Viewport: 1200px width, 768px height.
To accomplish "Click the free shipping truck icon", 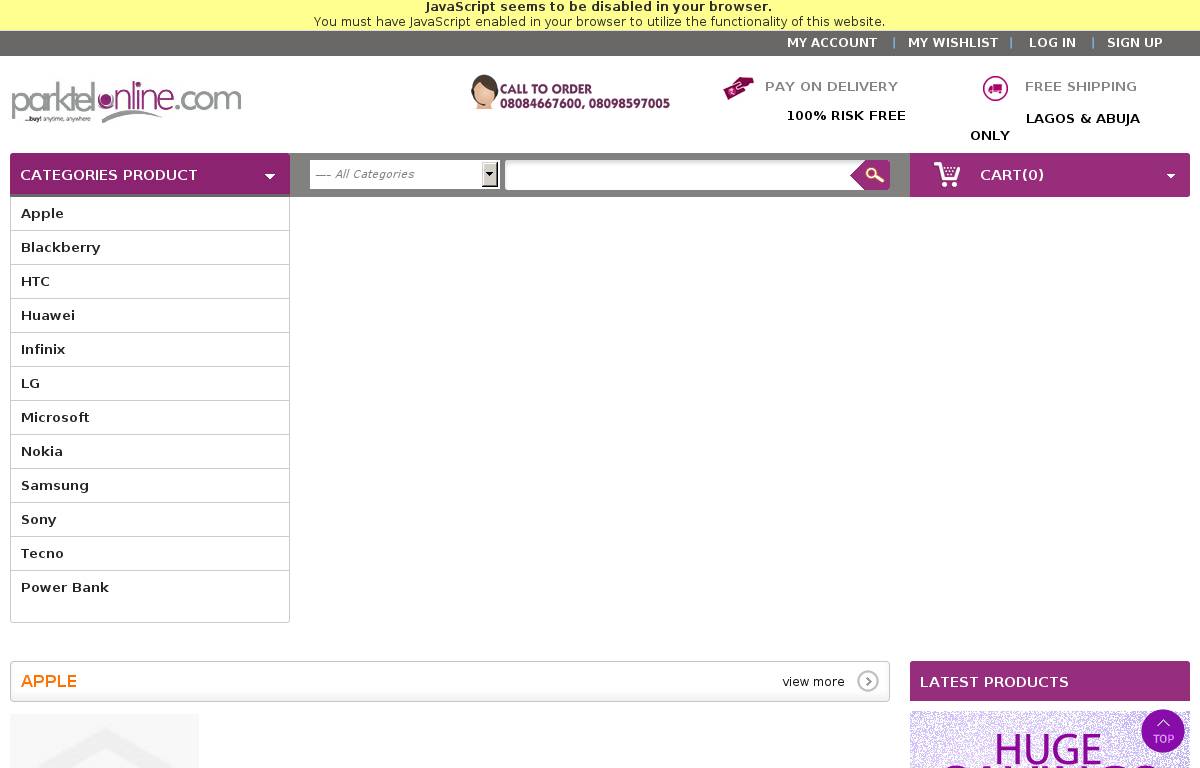I will click(x=995, y=88).
